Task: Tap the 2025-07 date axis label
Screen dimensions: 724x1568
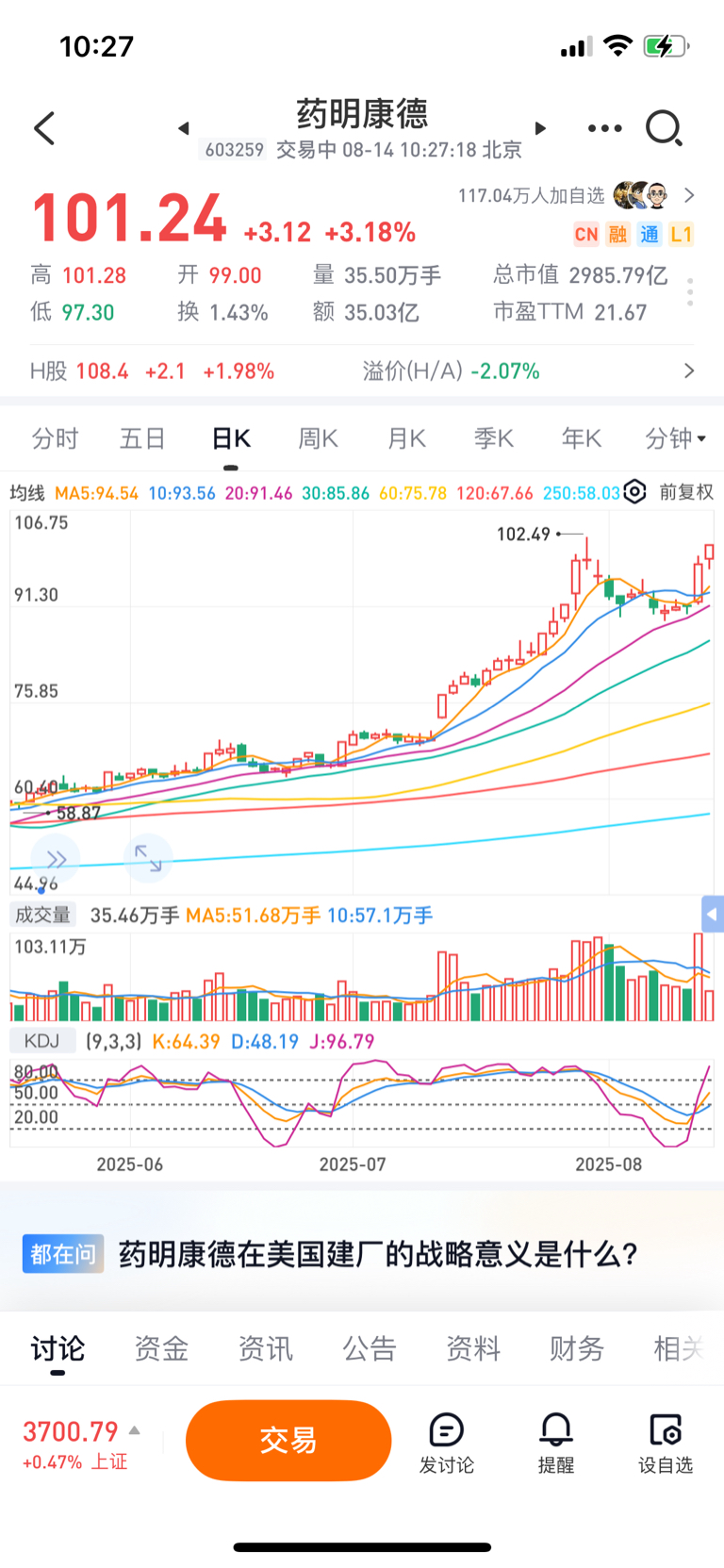Action: pos(353,1164)
